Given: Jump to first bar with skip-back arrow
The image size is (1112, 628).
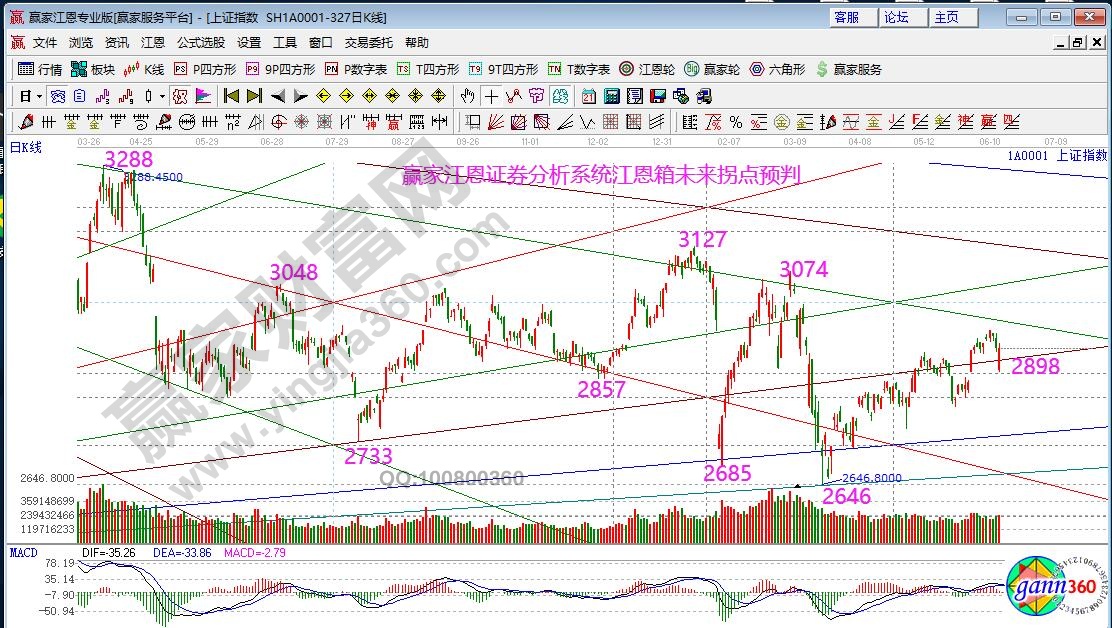Looking at the screenshot, I should click(231, 96).
